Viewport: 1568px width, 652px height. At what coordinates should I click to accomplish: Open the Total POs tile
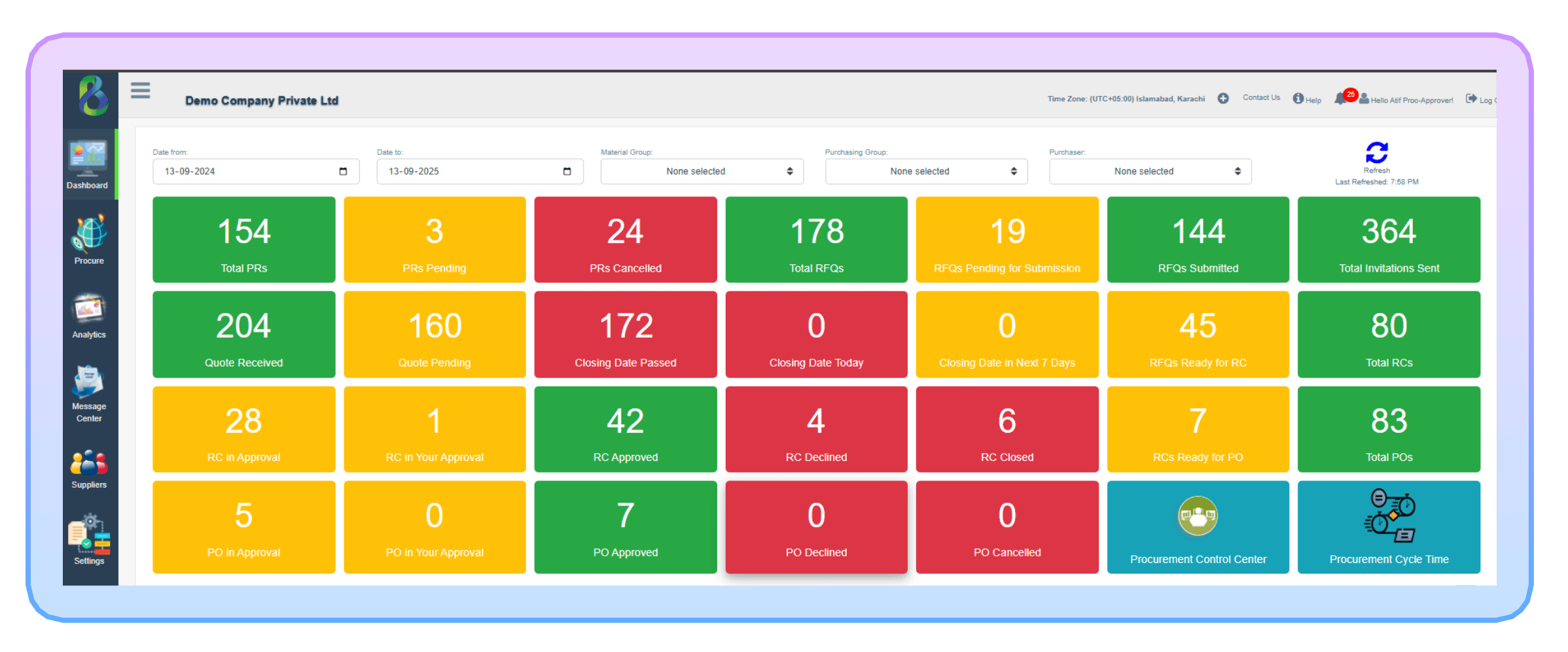(x=1389, y=429)
